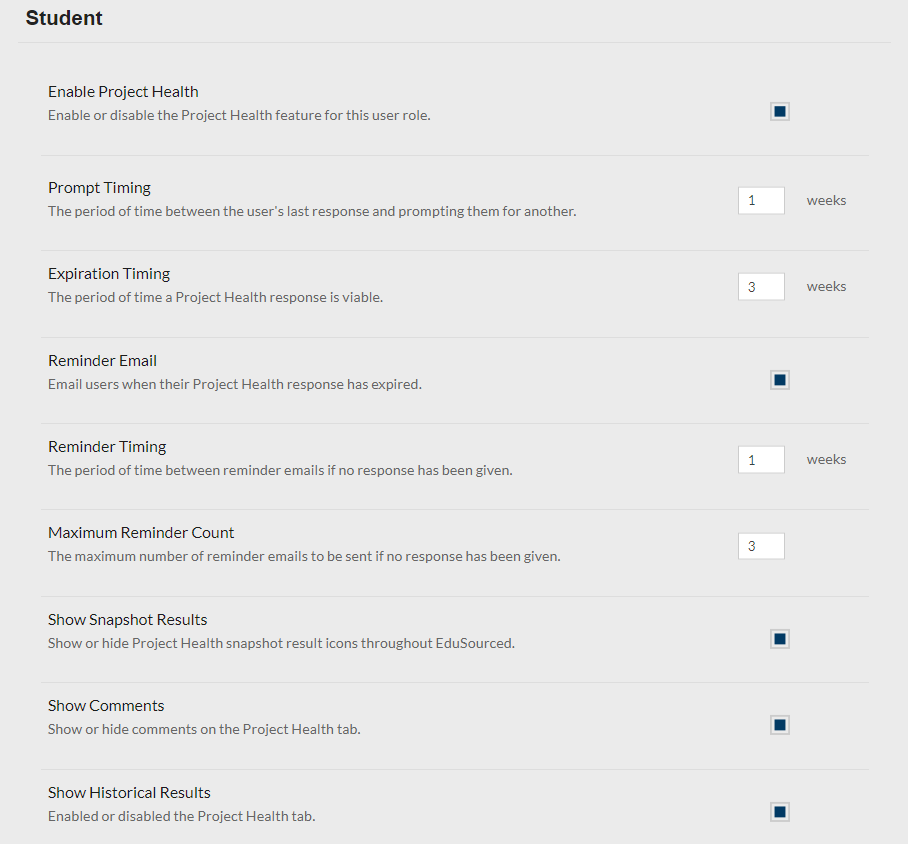Screen dimensions: 908x844
Task: Disable the Show Comments checkbox
Action: click(x=779, y=725)
